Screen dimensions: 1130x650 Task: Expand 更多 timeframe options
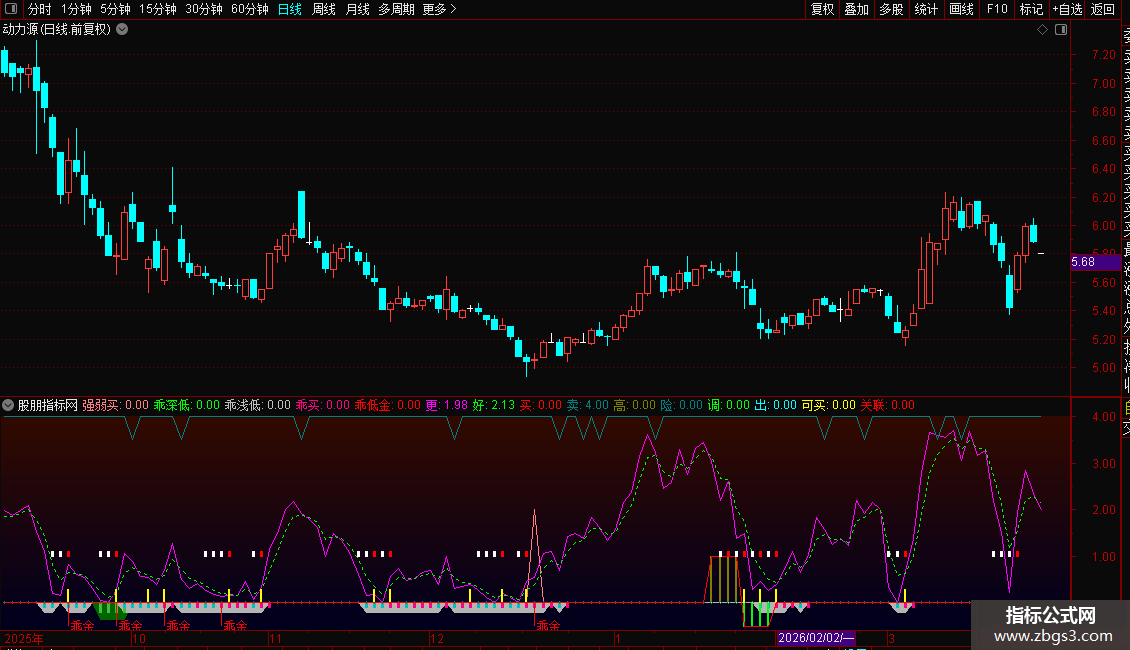(x=439, y=9)
